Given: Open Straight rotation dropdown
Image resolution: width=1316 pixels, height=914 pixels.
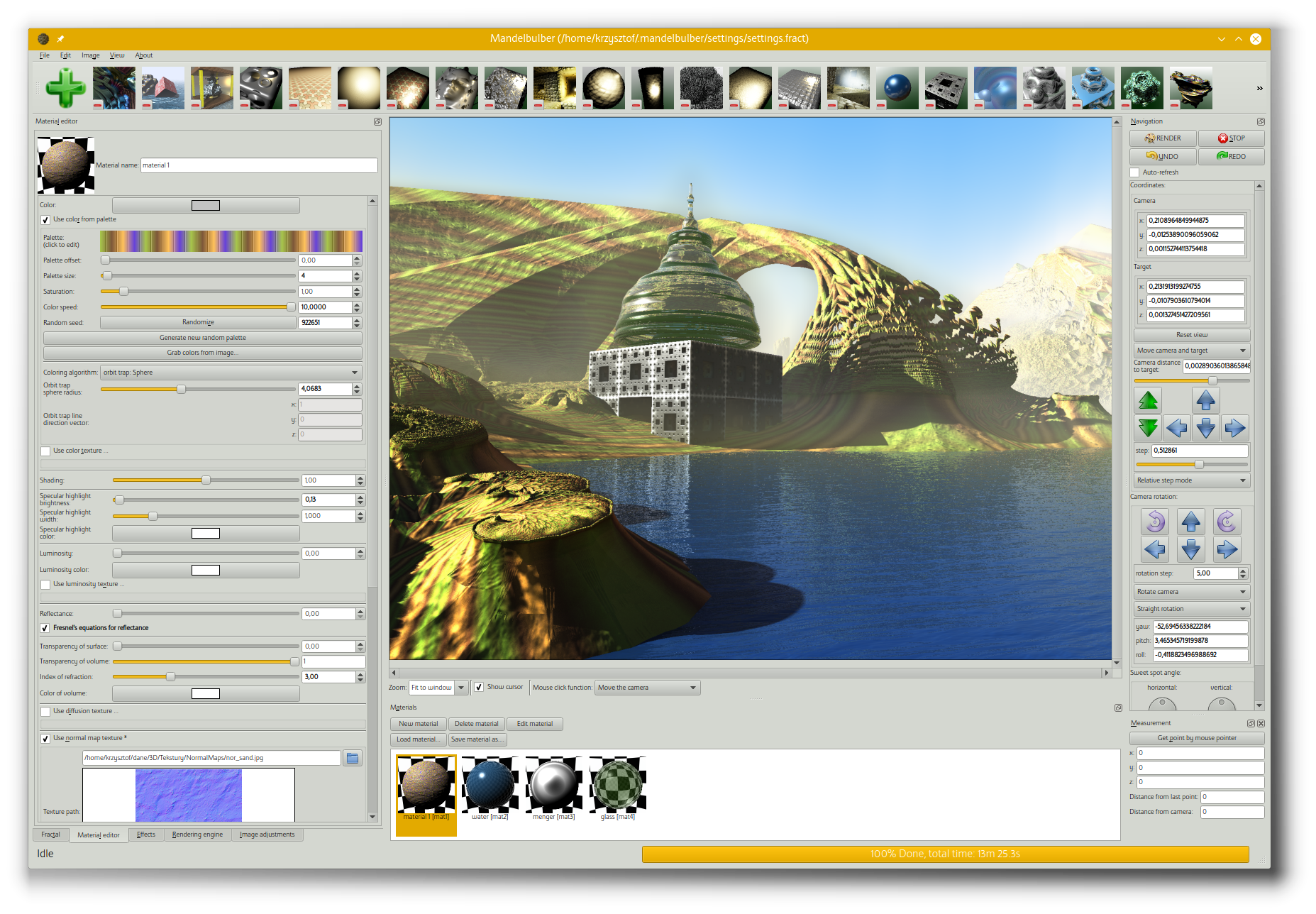Looking at the screenshot, I should point(1192,609).
